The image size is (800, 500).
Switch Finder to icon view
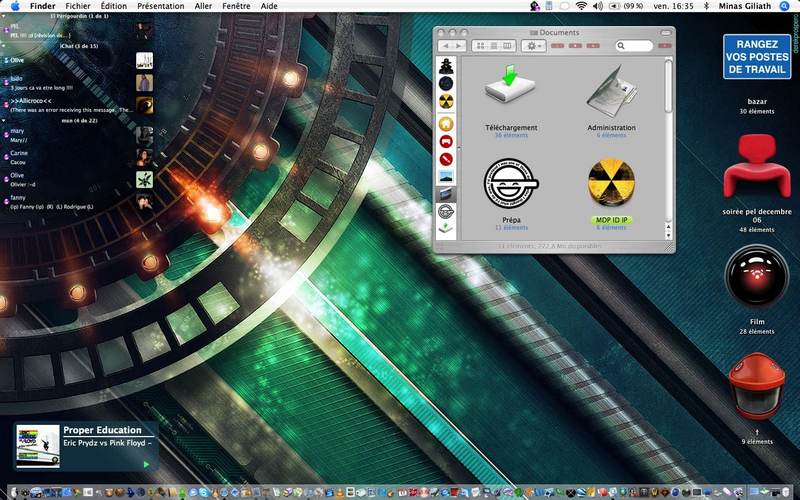click(480, 46)
